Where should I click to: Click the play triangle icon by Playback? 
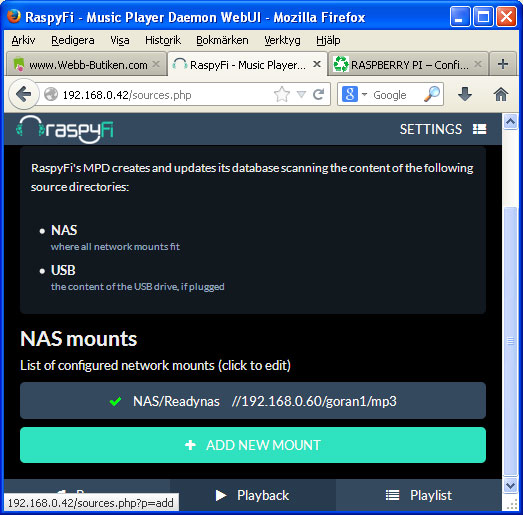tap(221, 495)
